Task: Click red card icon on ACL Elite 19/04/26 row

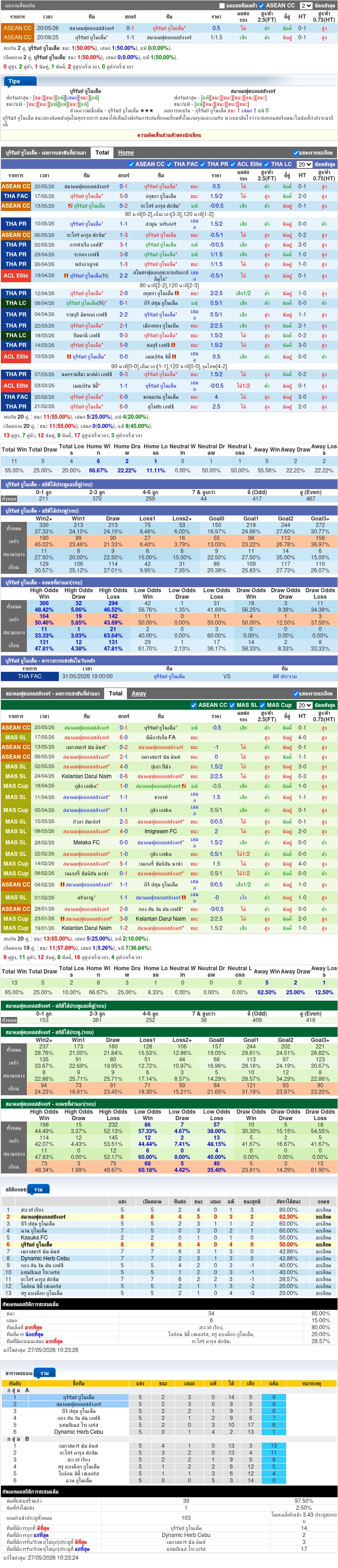Action: coord(66,275)
